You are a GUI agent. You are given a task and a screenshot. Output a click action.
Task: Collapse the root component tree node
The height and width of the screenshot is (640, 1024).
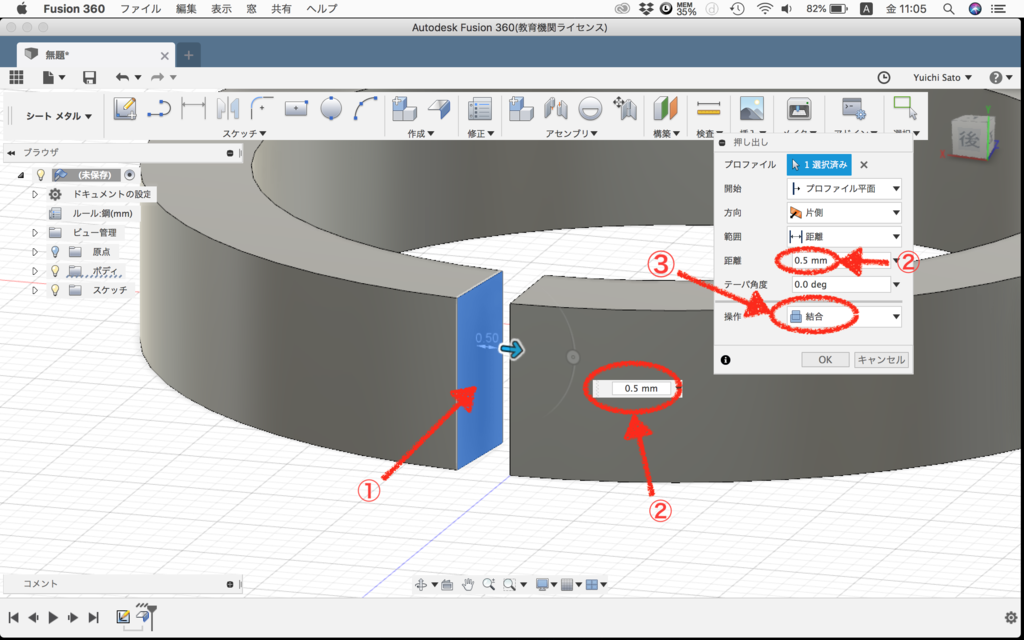coord(21,175)
